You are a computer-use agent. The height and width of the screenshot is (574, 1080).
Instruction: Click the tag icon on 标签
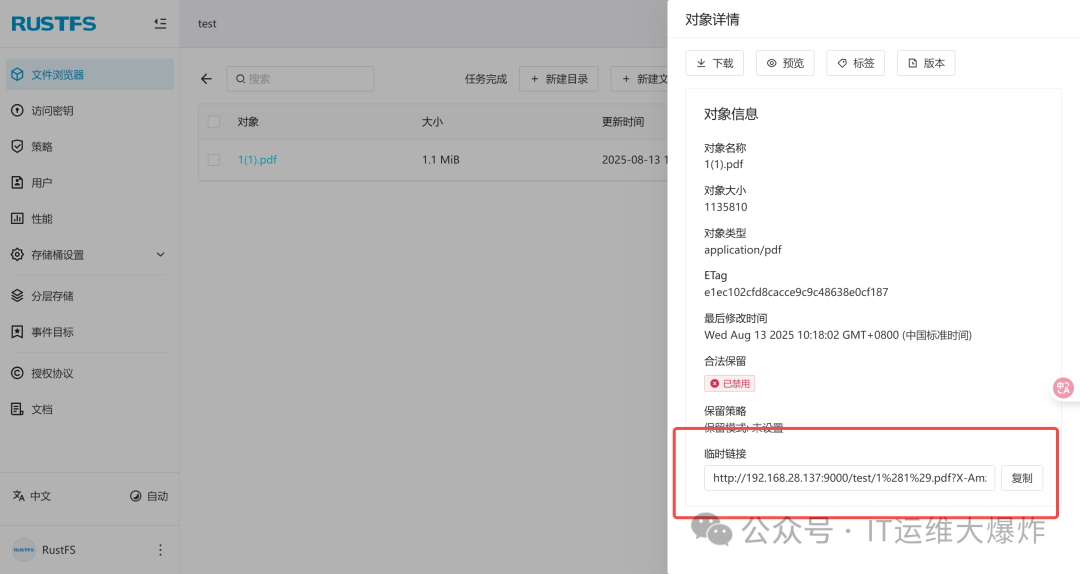coord(842,63)
